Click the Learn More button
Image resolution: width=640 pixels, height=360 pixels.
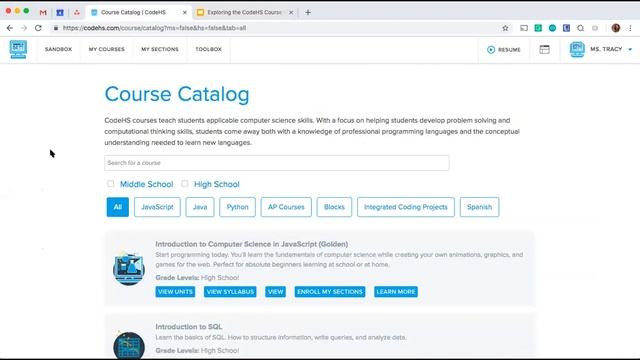coord(396,291)
